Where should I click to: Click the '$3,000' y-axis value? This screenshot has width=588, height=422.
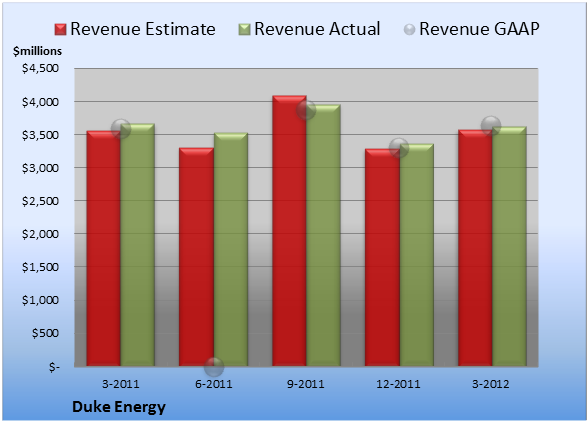pyautogui.click(x=40, y=168)
